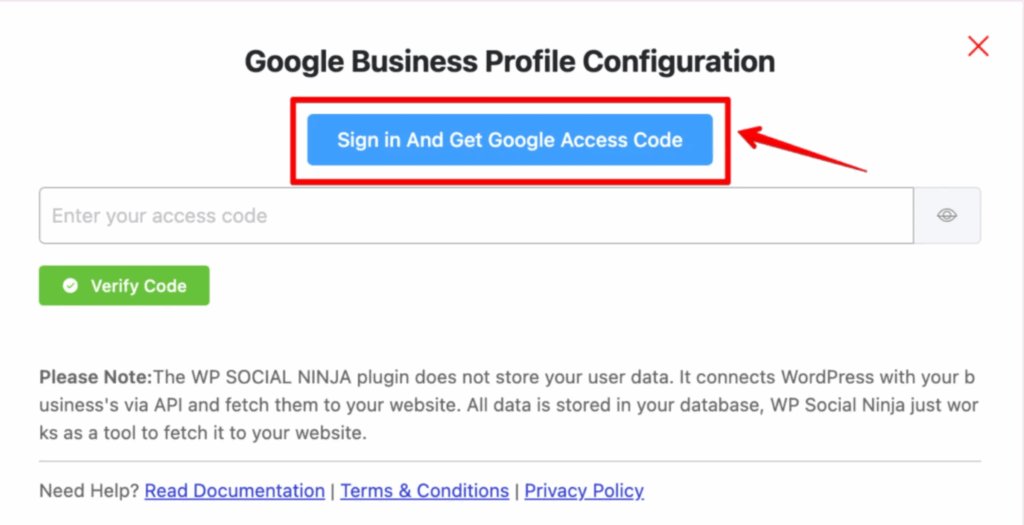Toggle access code visibility eye icon
Viewport: 1024px width, 525px height.
click(x=947, y=216)
